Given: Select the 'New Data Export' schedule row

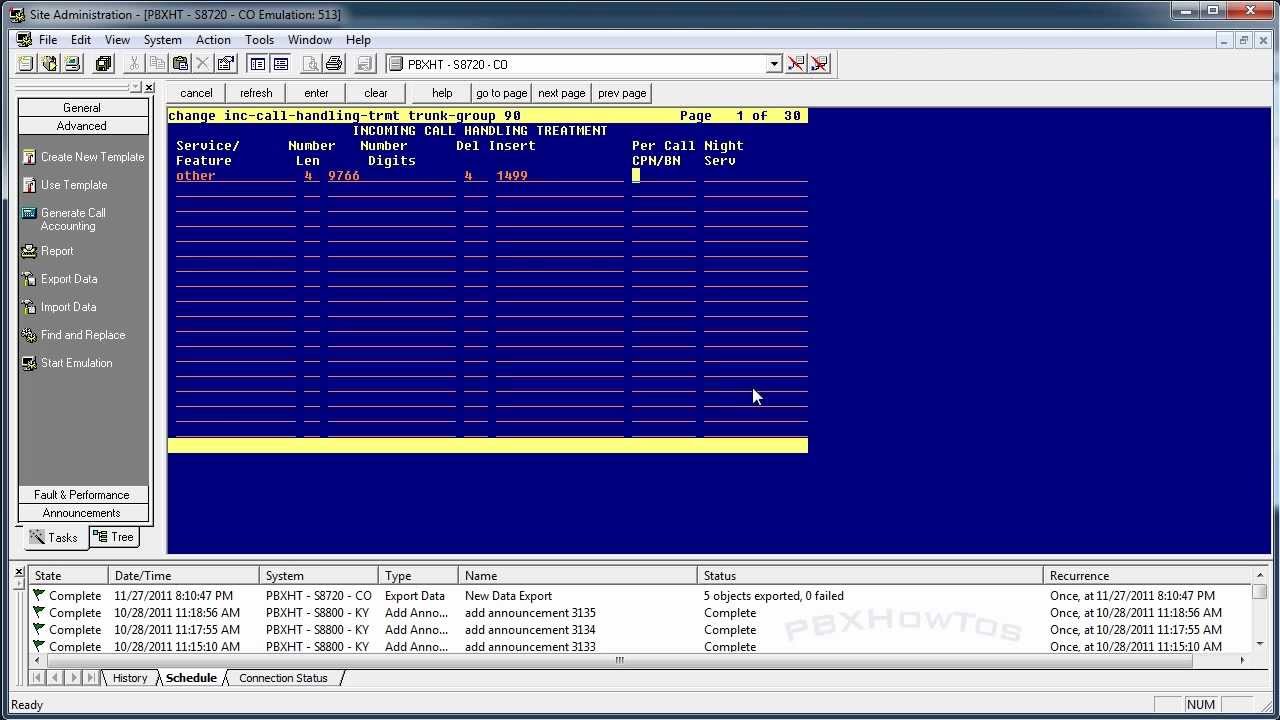Looking at the screenshot, I should pyautogui.click(x=640, y=596).
